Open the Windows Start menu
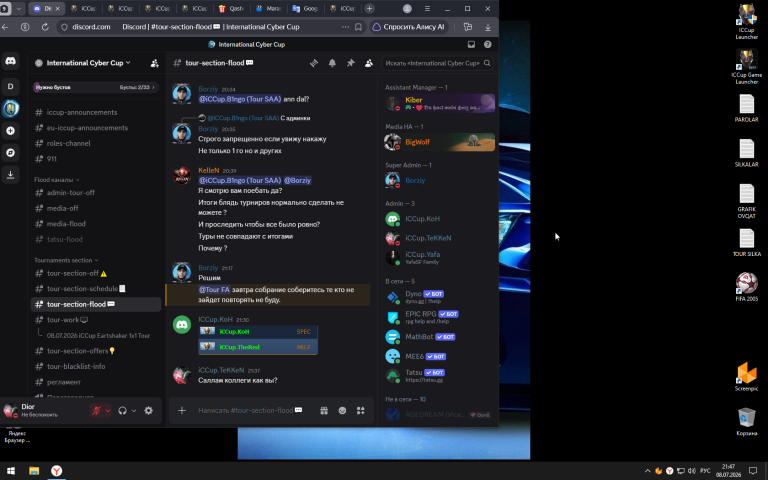This screenshot has height=480, width=768. click(10, 471)
